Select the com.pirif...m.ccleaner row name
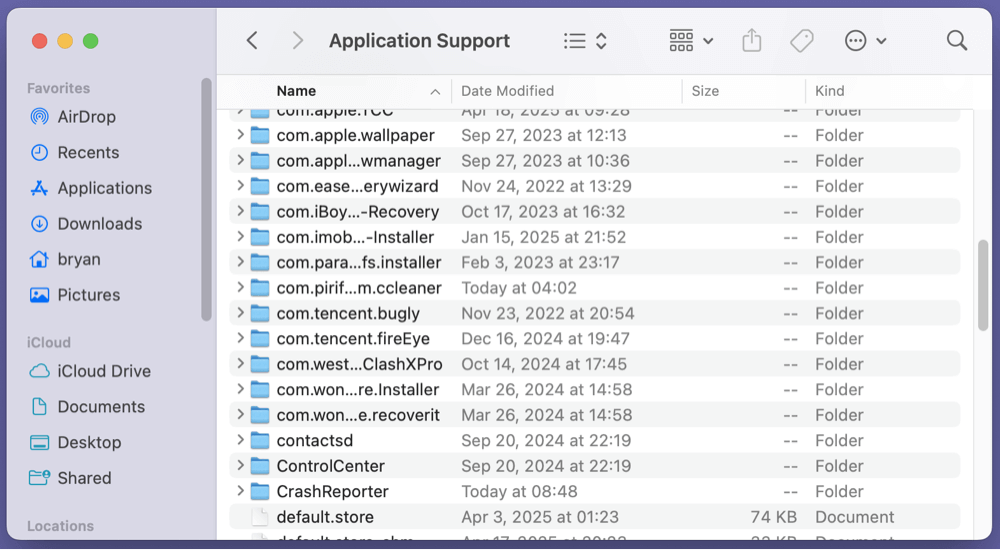This screenshot has width=1000, height=550. coord(359,288)
